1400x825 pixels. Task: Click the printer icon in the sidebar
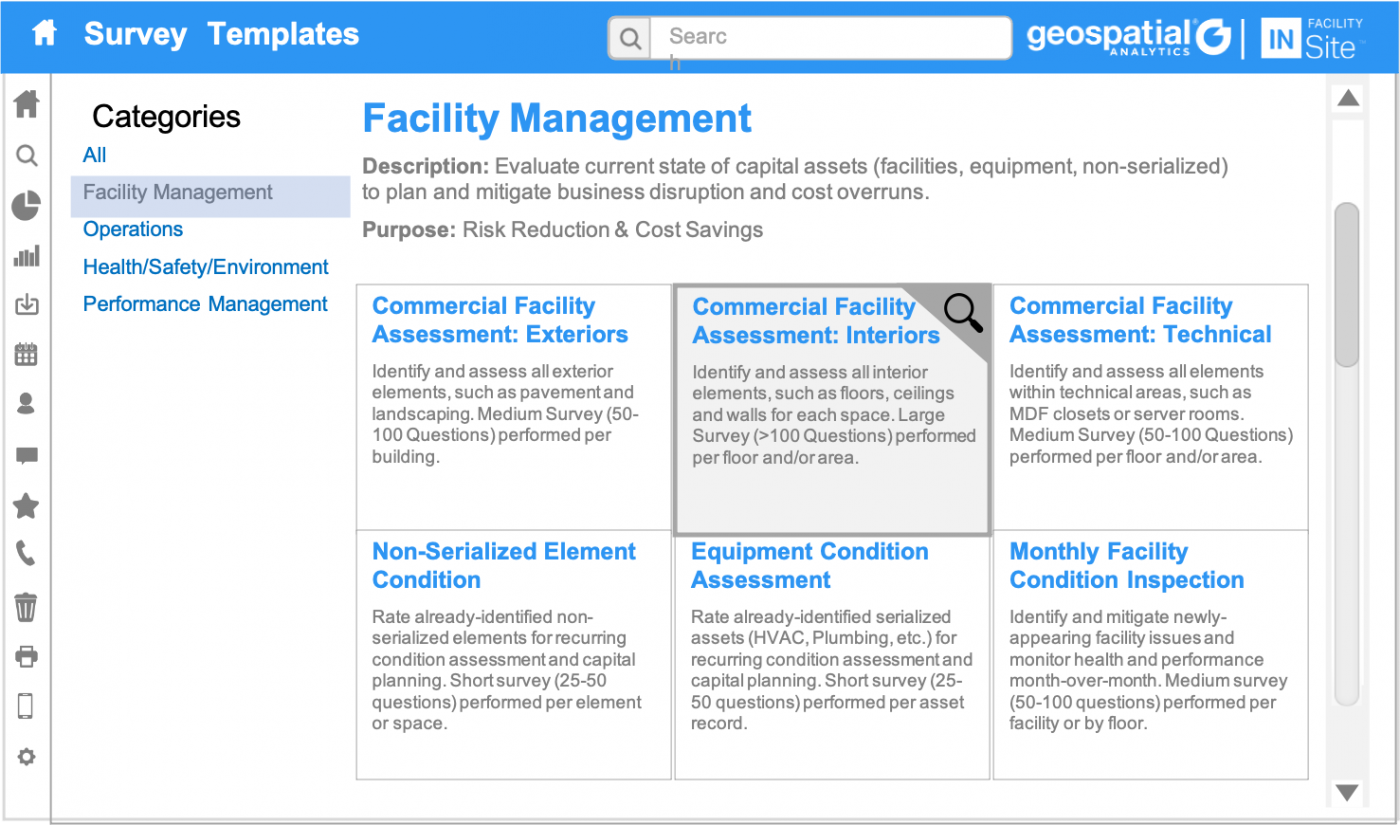(26, 657)
